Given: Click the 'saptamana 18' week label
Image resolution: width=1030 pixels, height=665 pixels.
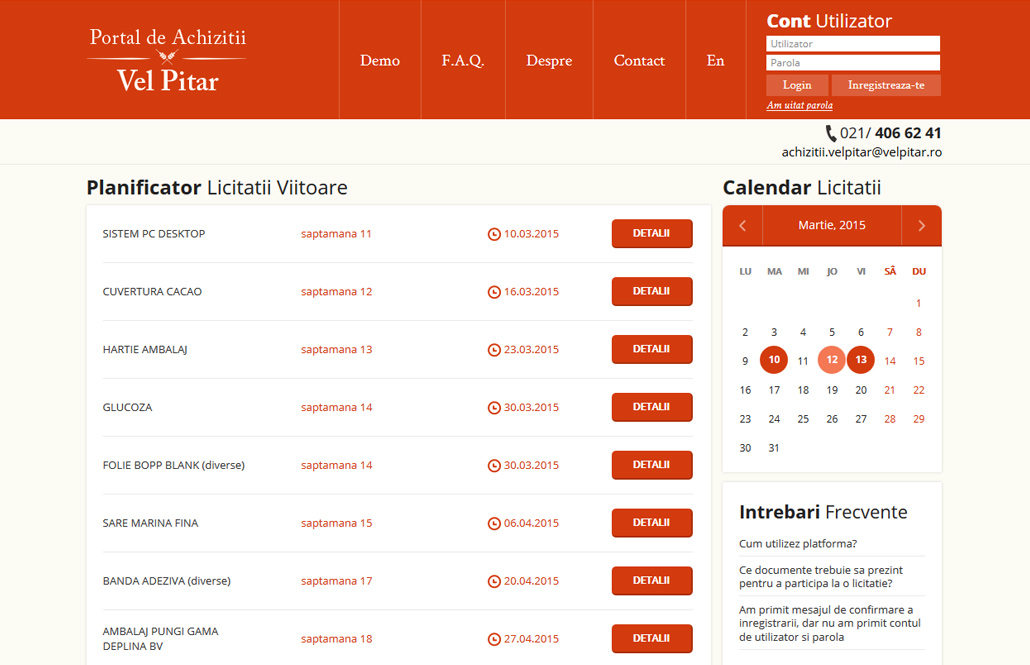Looking at the screenshot, I should coord(336,639).
